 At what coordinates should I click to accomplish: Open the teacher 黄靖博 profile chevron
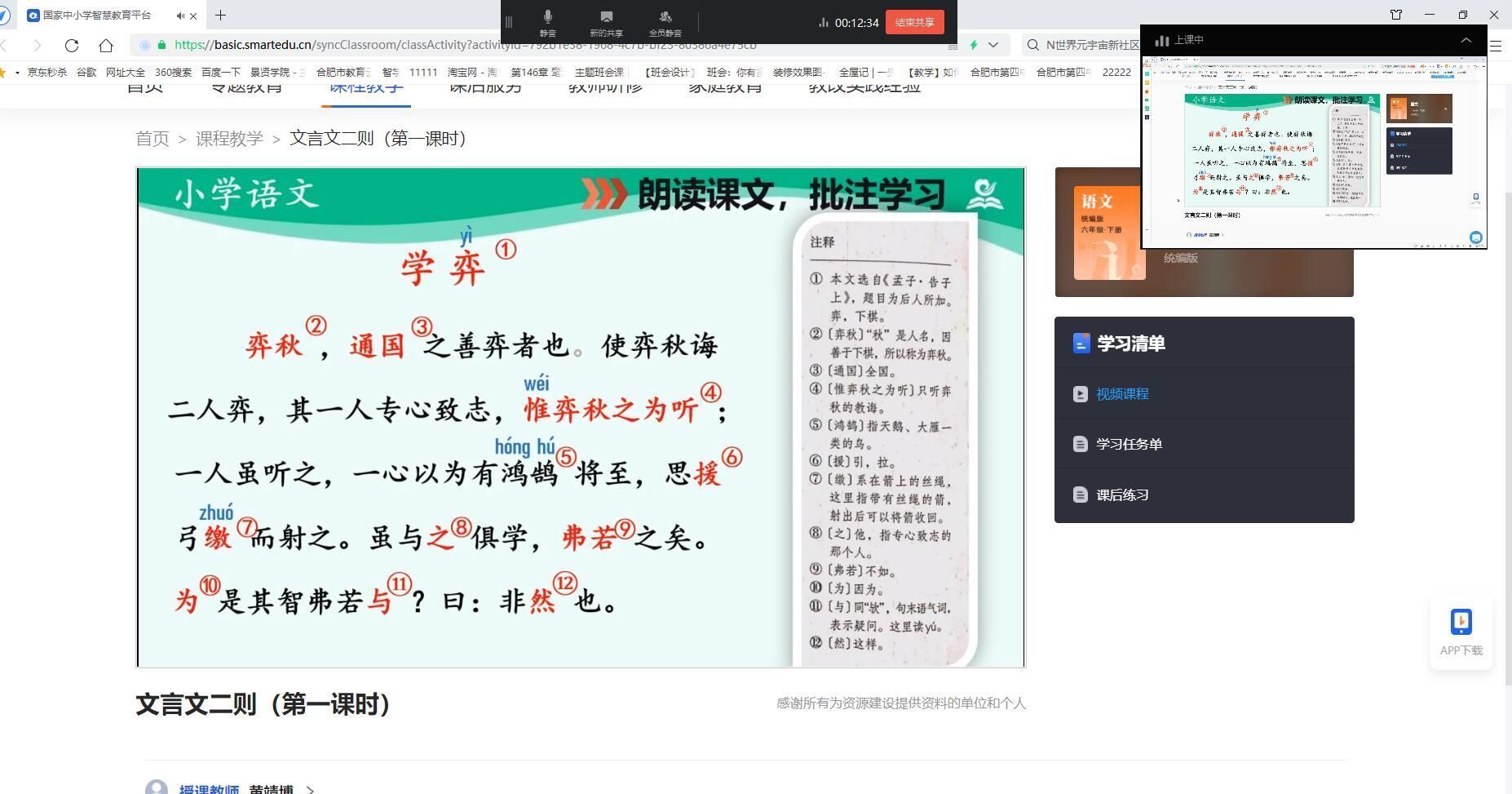pyautogui.click(x=310, y=790)
